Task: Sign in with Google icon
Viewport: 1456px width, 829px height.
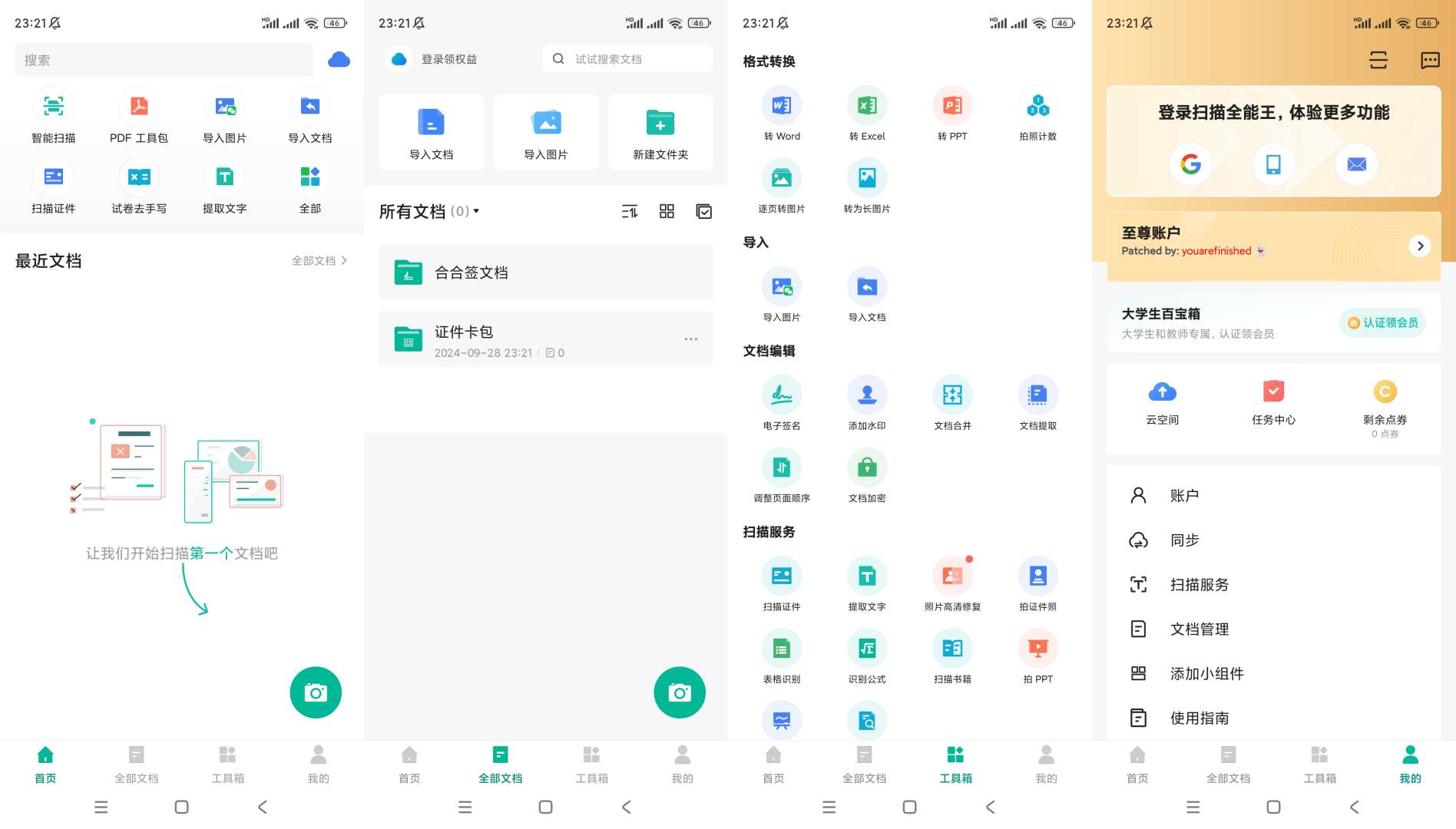Action: click(1190, 163)
